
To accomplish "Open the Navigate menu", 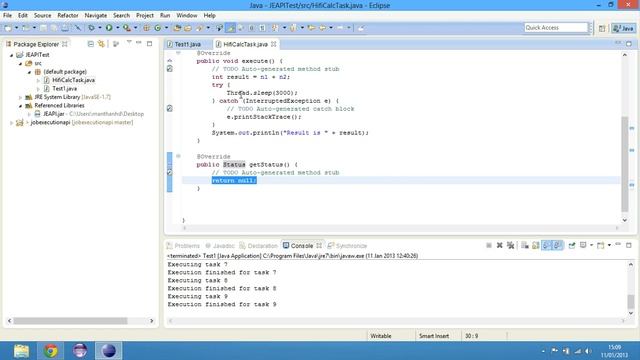I will [96, 16].
